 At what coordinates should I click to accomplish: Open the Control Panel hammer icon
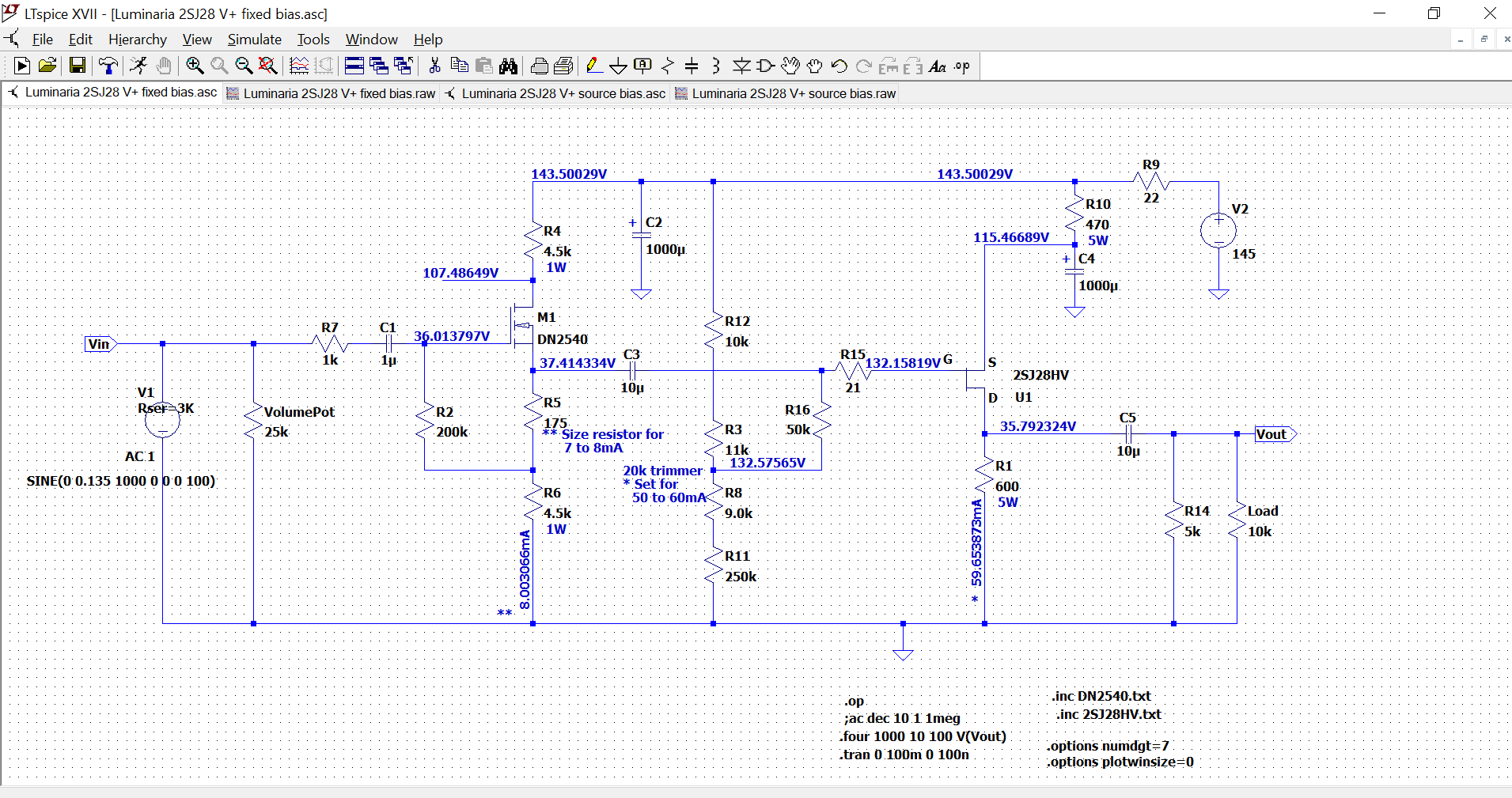coord(108,66)
